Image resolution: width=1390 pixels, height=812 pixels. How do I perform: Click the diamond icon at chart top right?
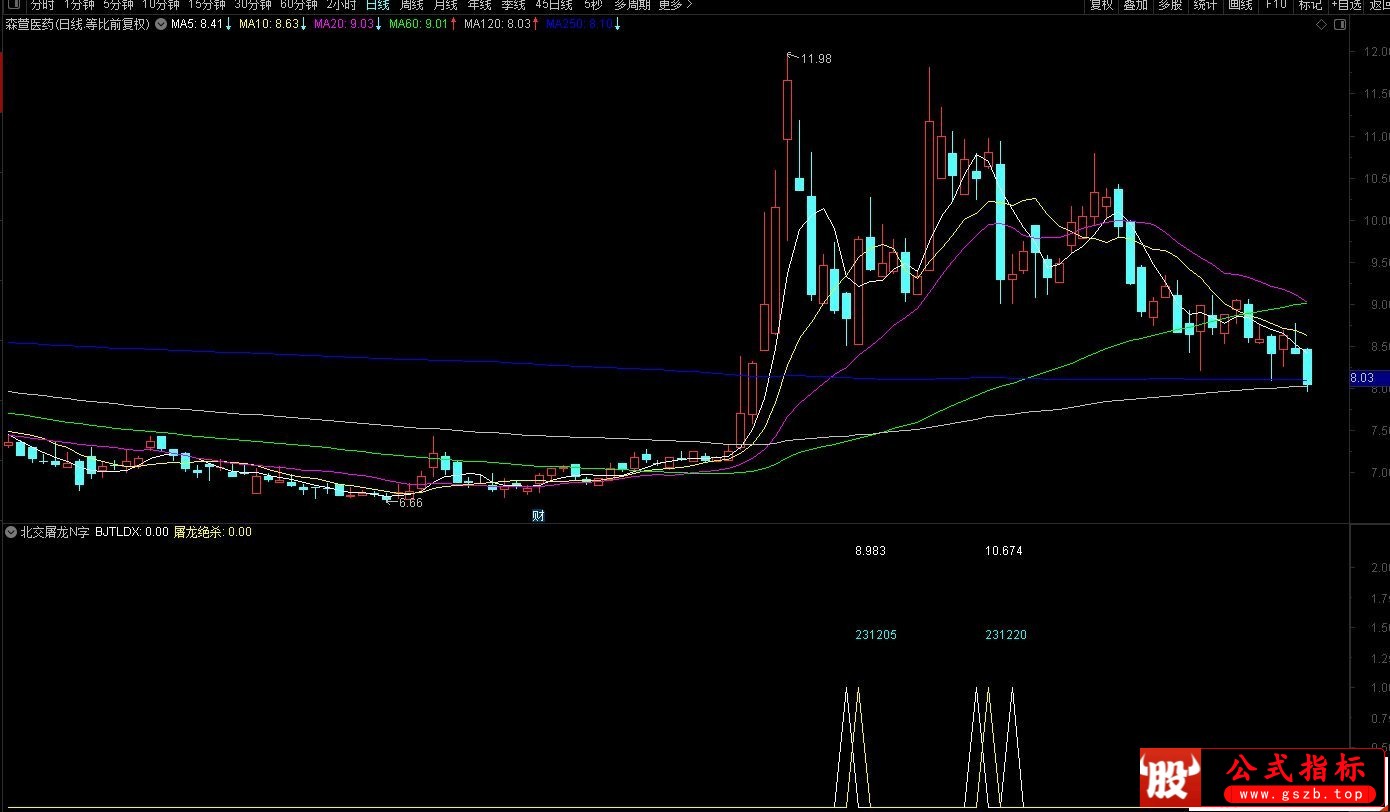click(1321, 24)
